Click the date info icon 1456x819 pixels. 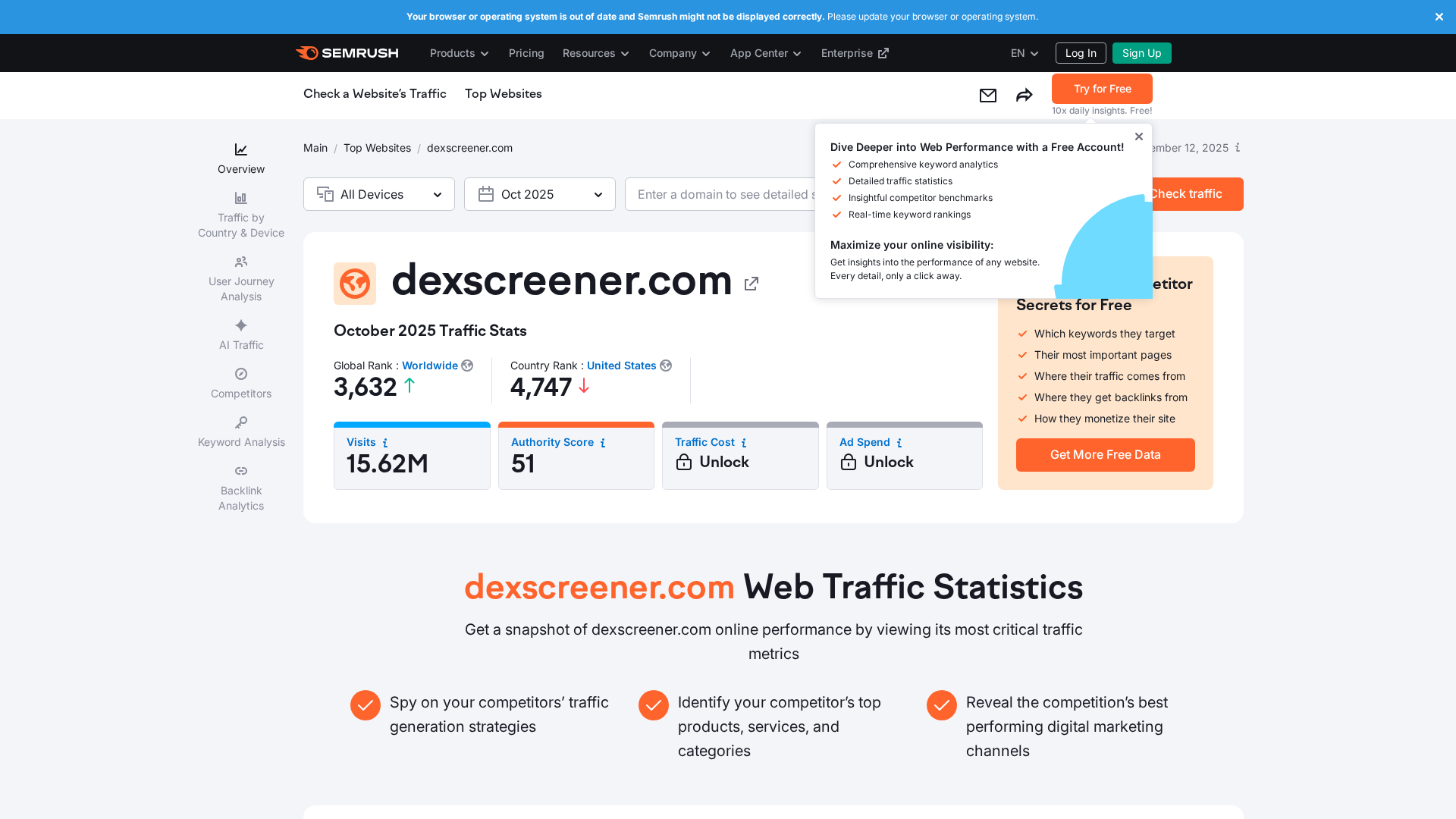[x=1238, y=148]
